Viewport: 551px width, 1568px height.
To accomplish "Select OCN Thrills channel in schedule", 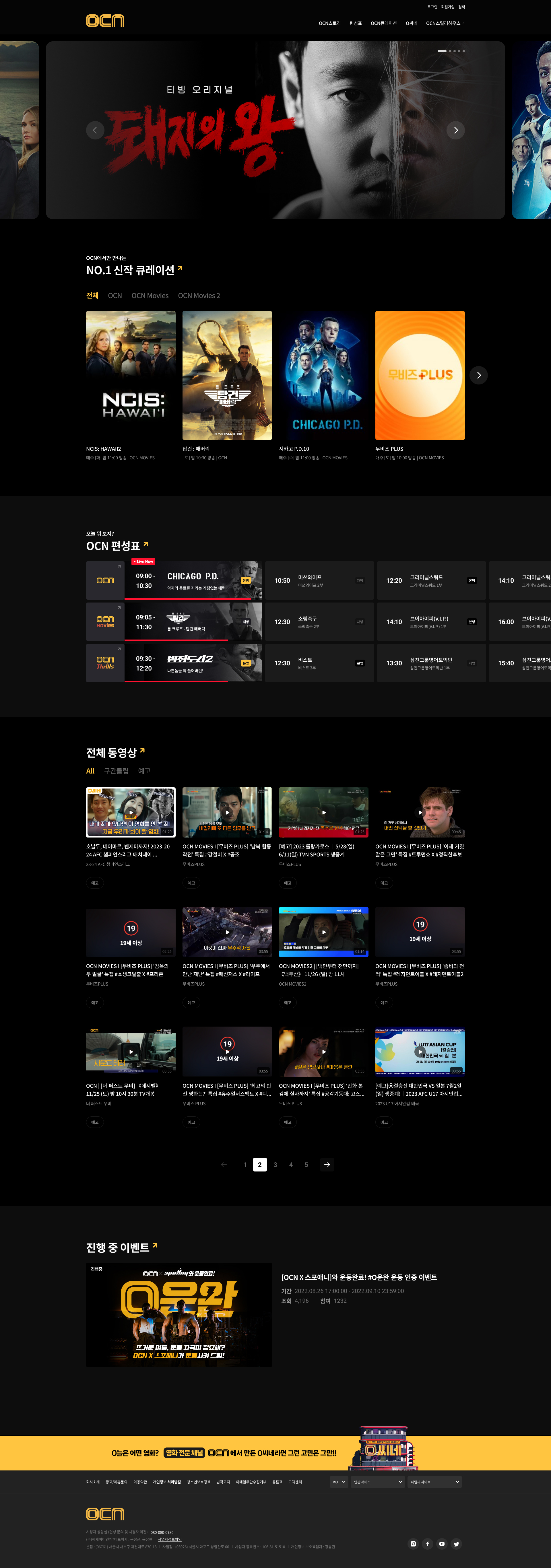I will (x=105, y=663).
